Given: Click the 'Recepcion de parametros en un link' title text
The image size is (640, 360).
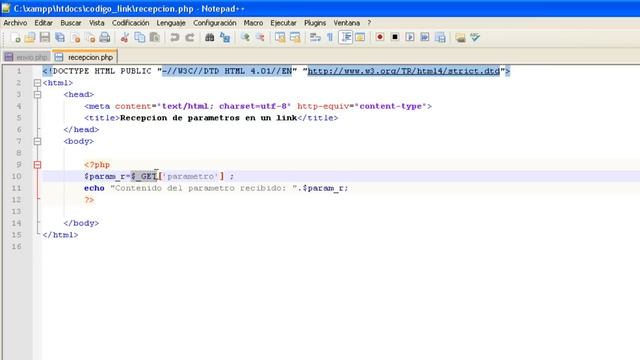Looking at the screenshot, I should (x=209, y=118).
